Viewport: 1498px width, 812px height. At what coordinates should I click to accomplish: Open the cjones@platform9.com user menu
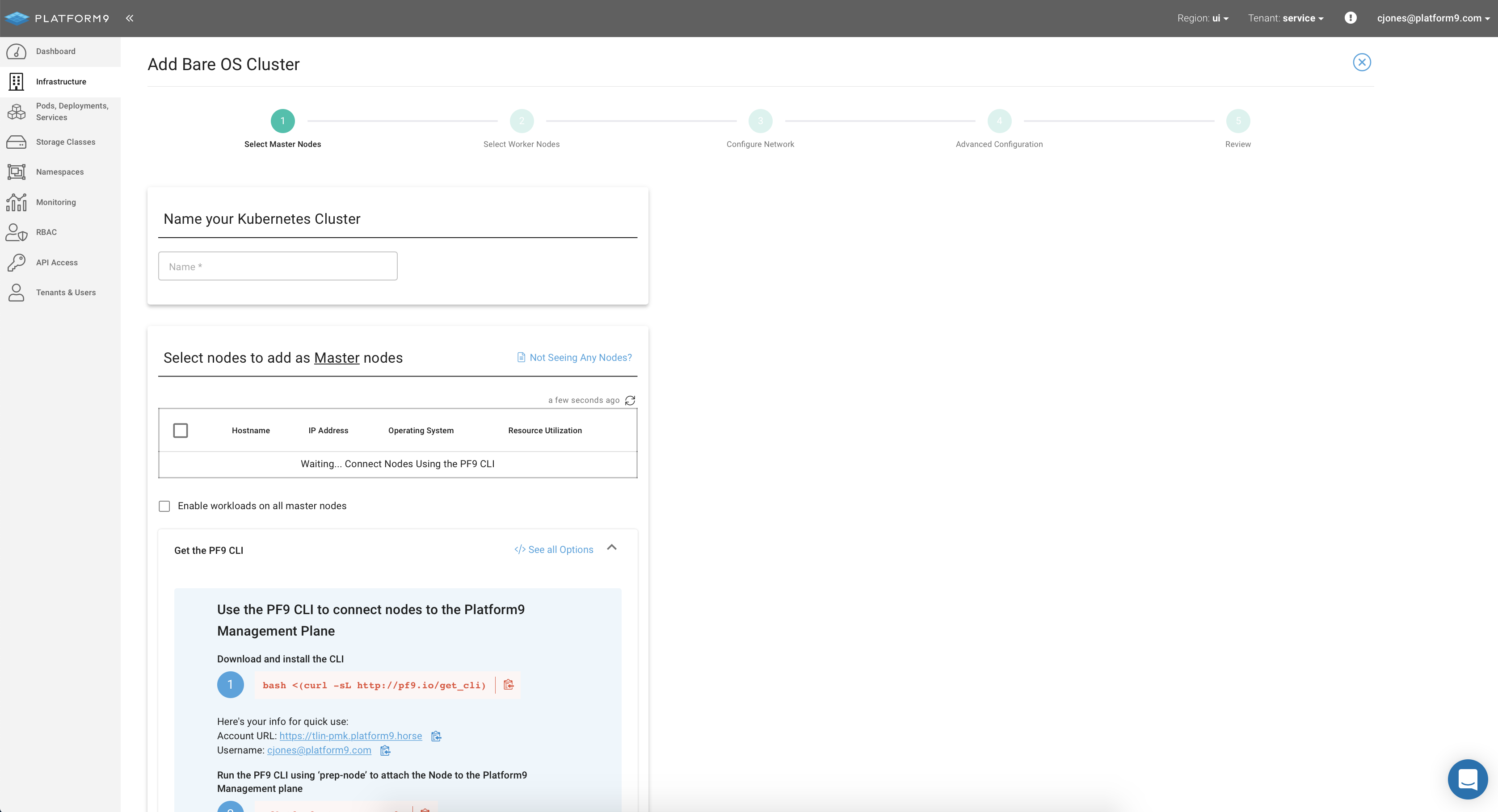tap(1433, 18)
